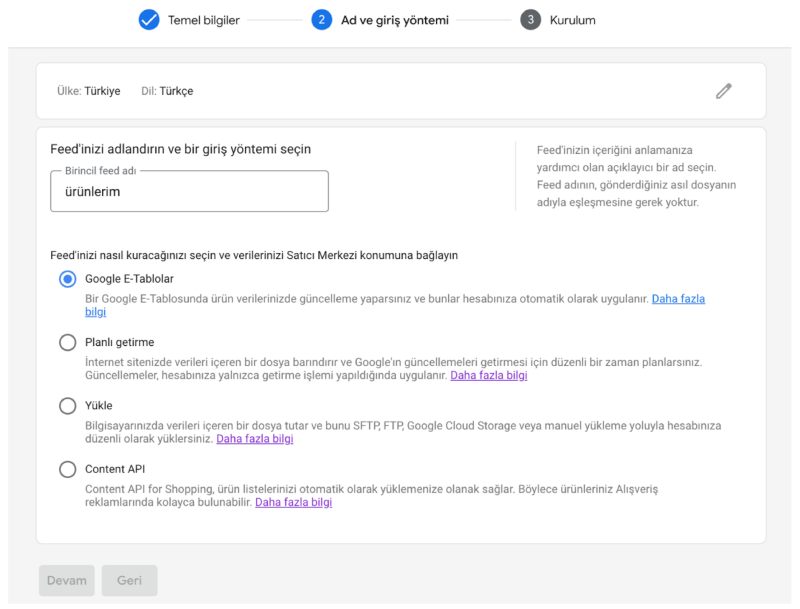Open Daha fazla bilgi link under Google E-Tablolar
Image resolution: width=800 pixels, height=609 pixels.
(x=678, y=299)
